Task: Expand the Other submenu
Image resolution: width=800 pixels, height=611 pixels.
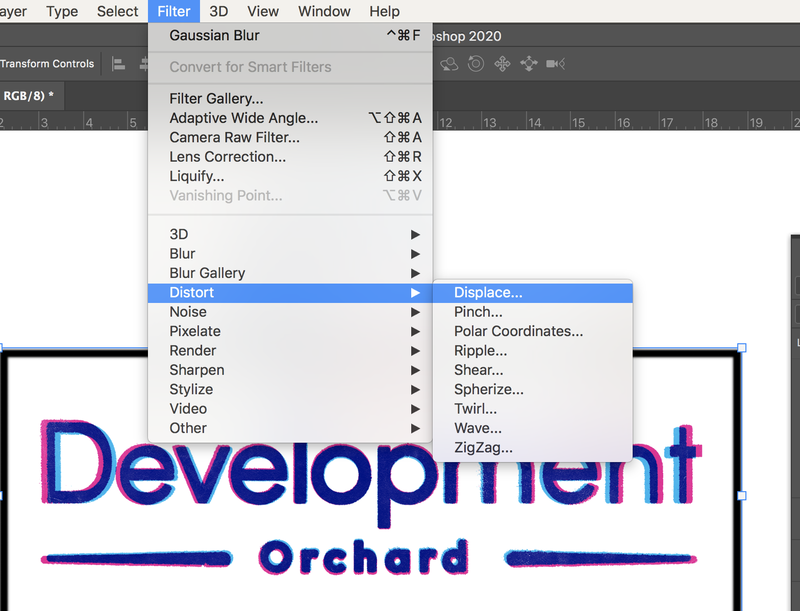Action: [290, 428]
